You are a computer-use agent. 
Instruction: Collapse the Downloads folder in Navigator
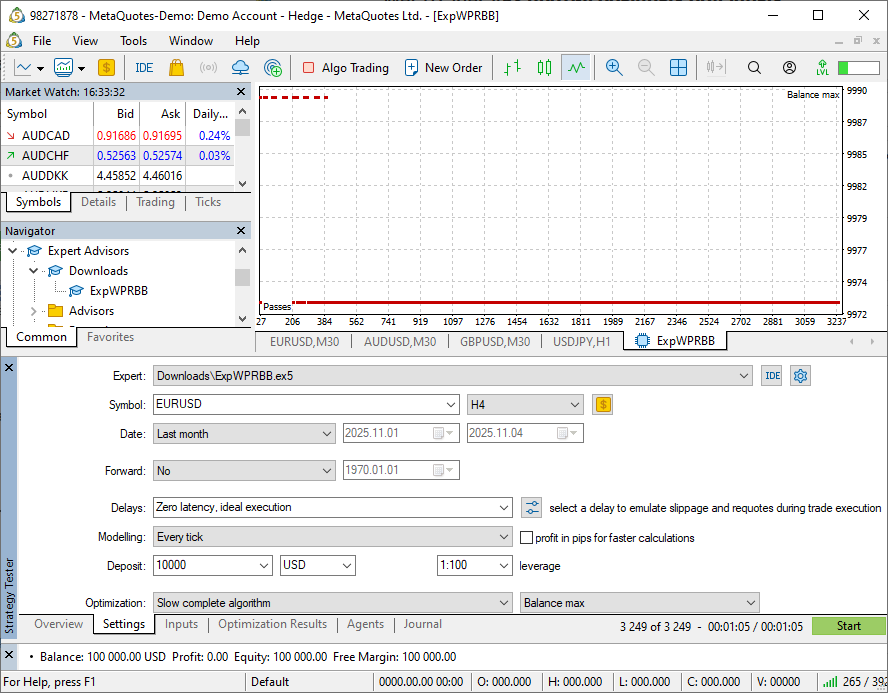33,271
